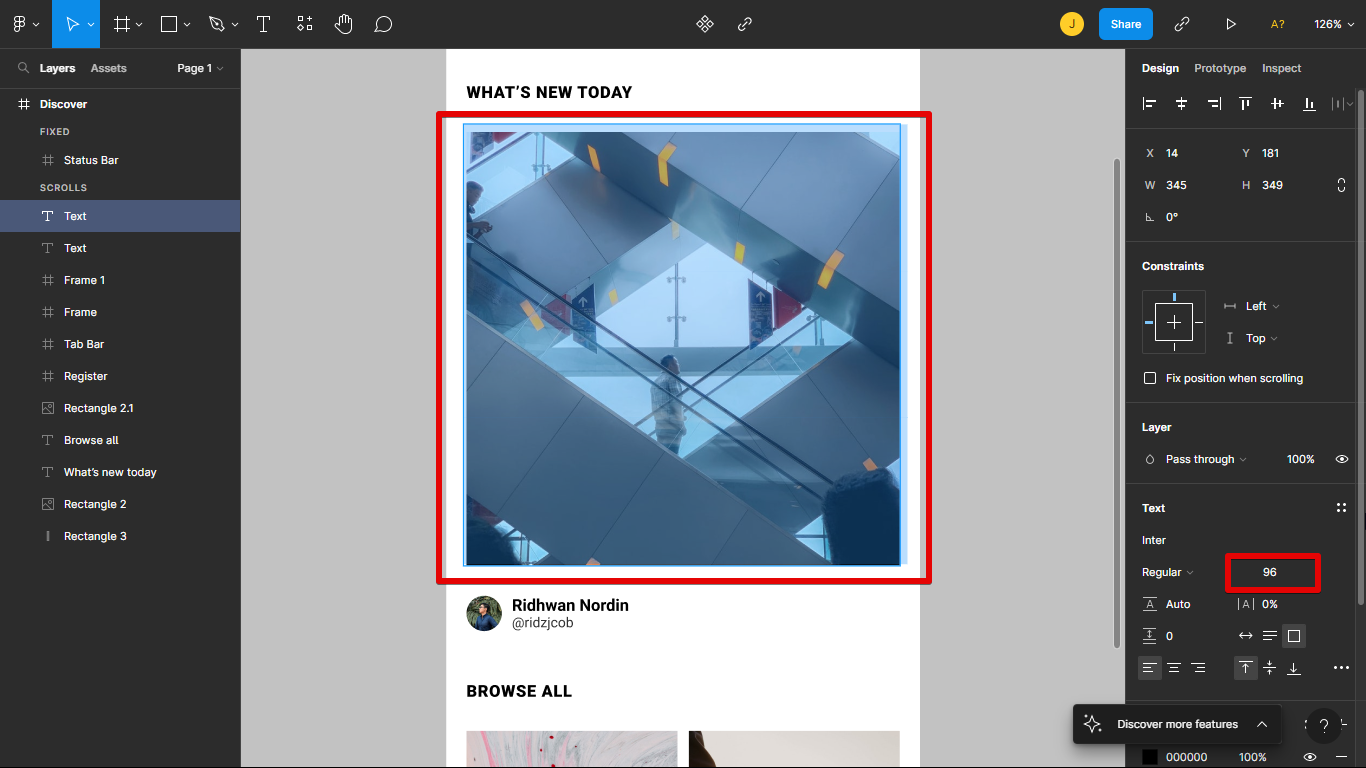Toggle constrain proportions lock
This screenshot has height=768, width=1366.
[1342, 185]
